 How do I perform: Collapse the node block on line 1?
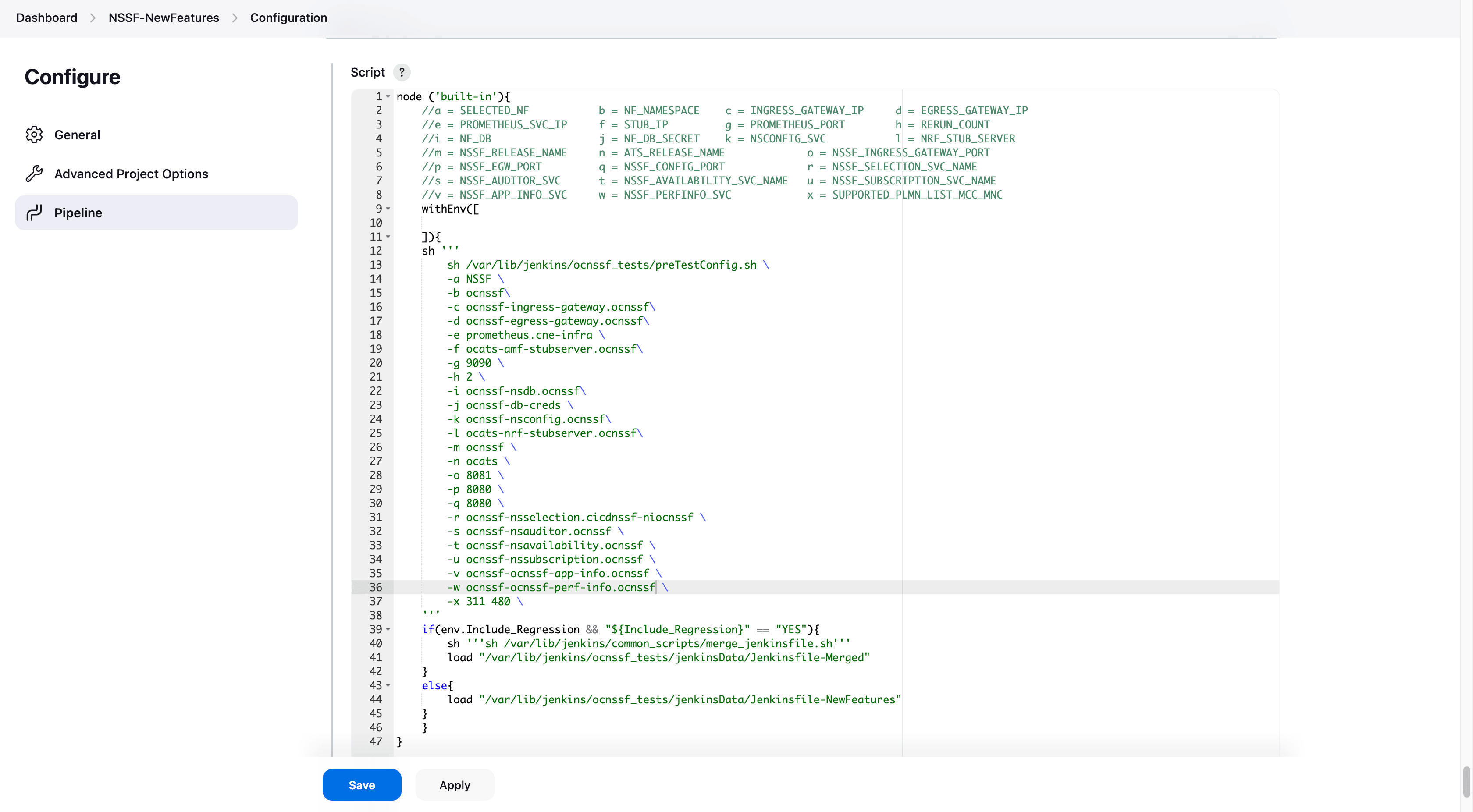(388, 96)
